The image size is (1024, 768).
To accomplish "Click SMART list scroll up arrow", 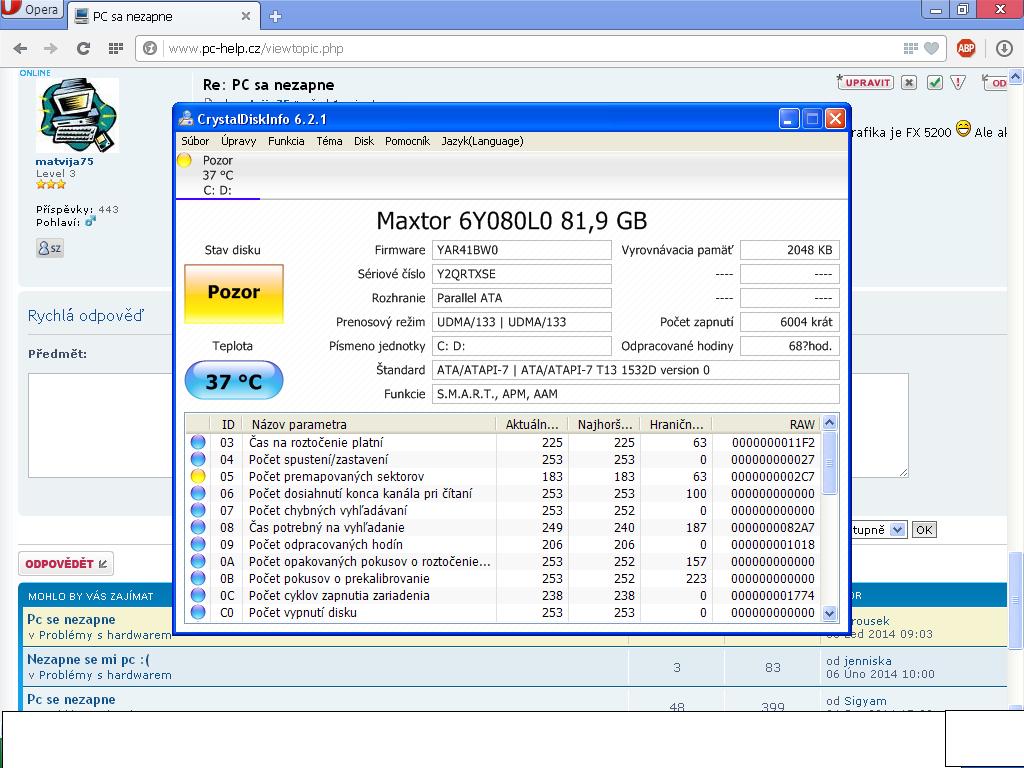I will [829, 423].
